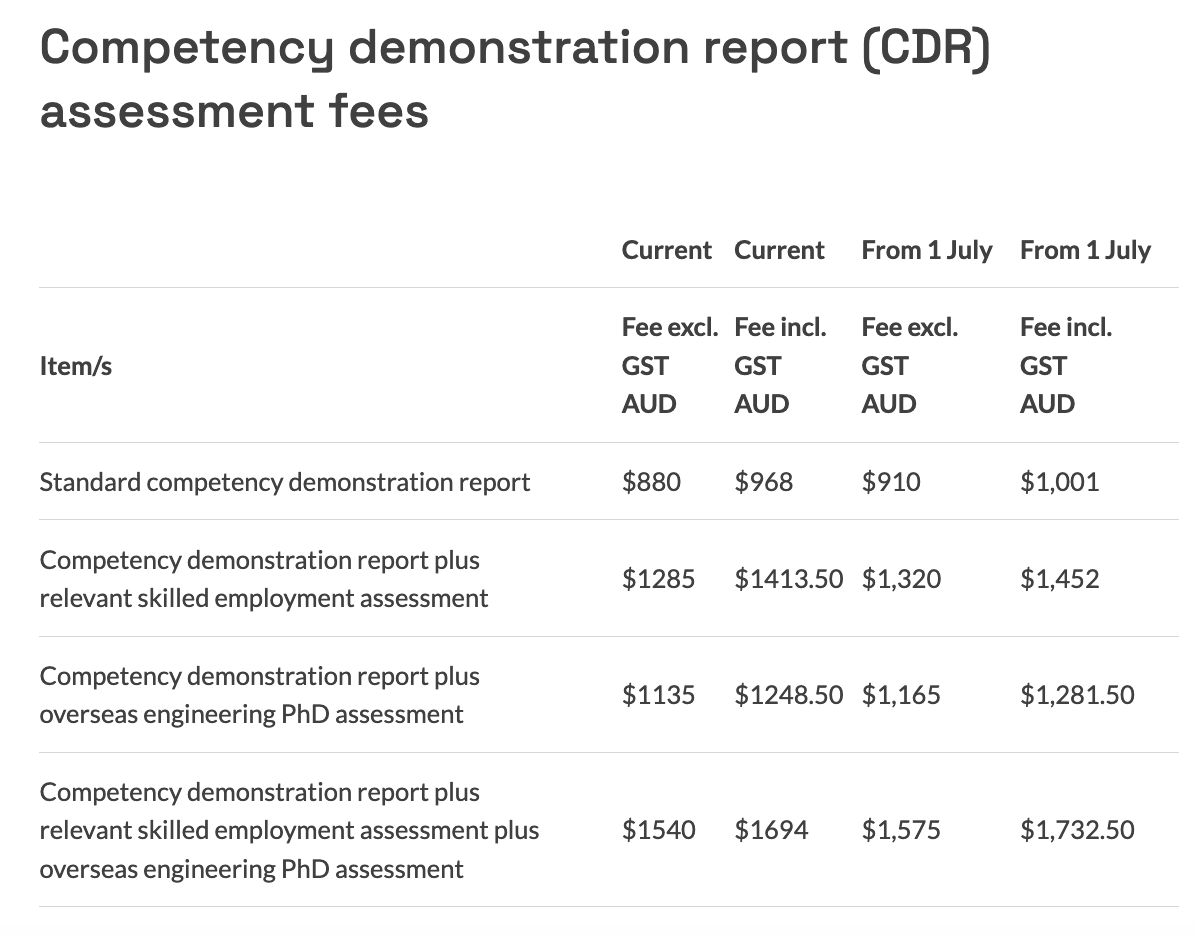The height and width of the screenshot is (936, 1196).
Task: Select the $880 current fee excluding GST
Action: (651, 482)
